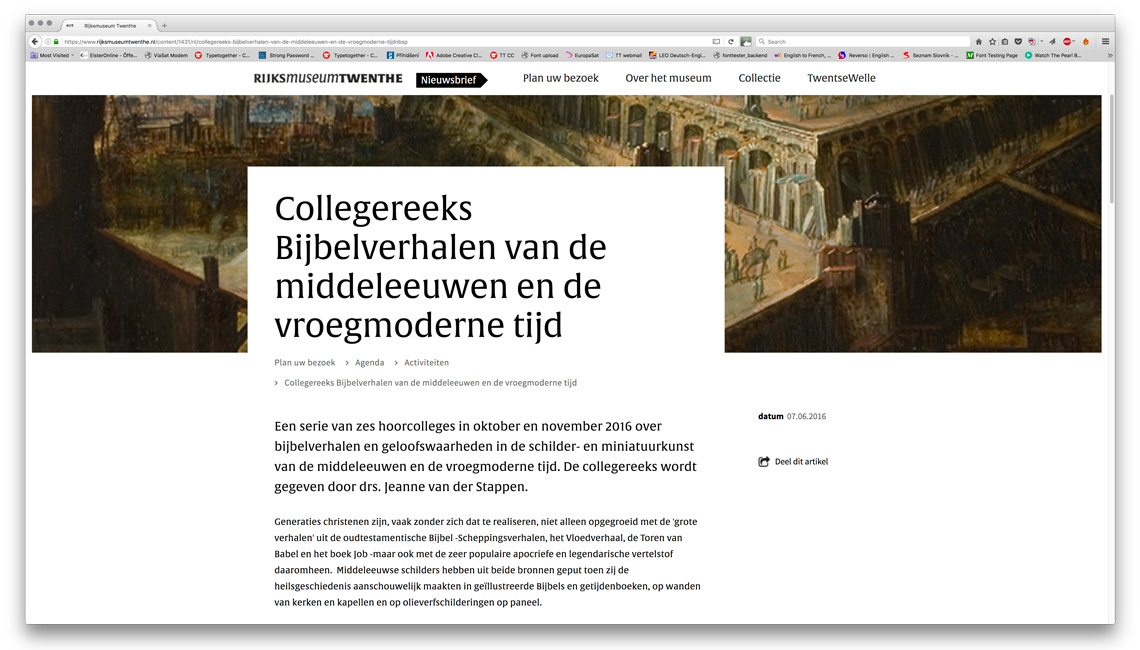Open LEO Deutsch-Englisch bookmark
1140x650 pixels.
tap(677, 55)
